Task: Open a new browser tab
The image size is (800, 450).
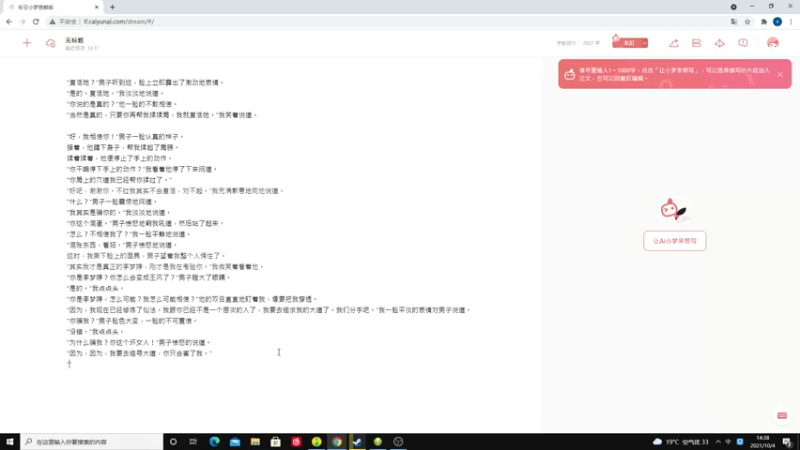Action: point(112,7)
